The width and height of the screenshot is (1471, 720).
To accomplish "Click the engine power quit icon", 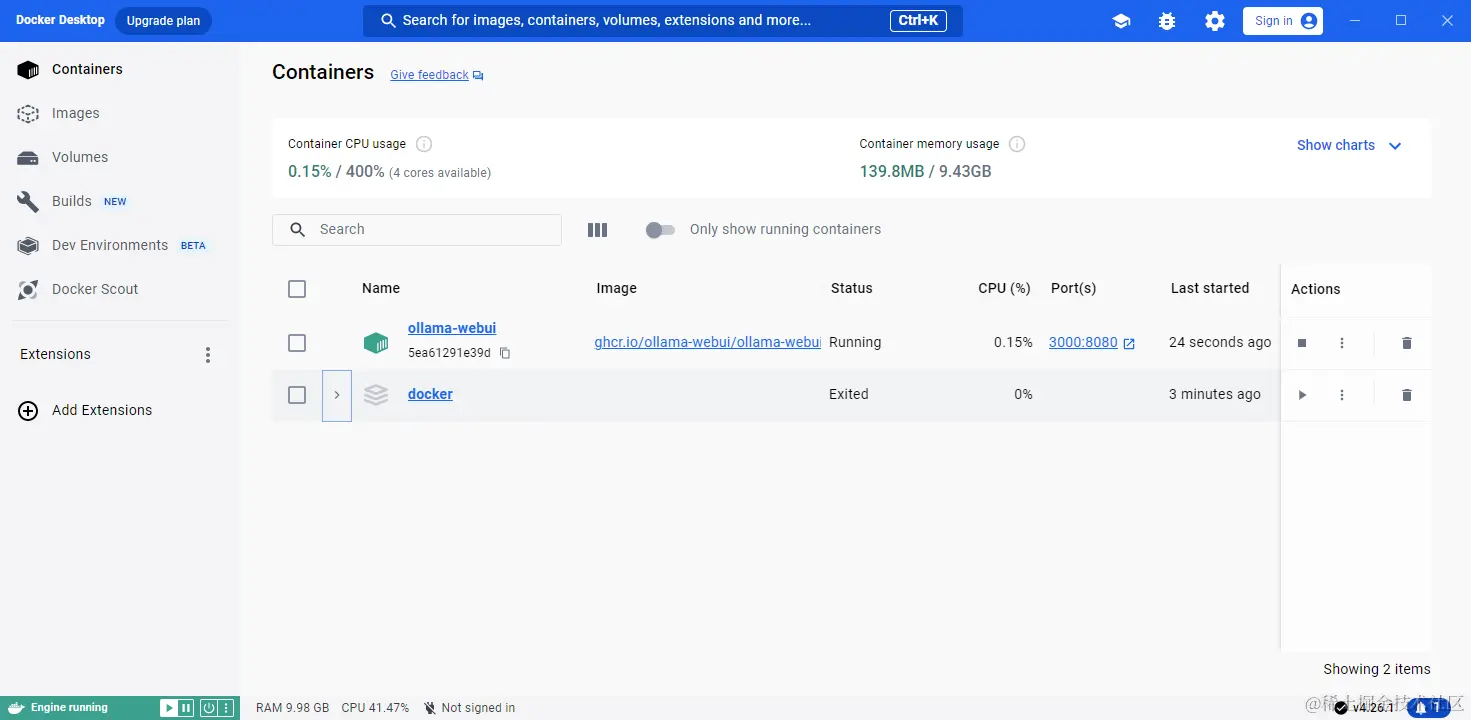I will point(208,708).
